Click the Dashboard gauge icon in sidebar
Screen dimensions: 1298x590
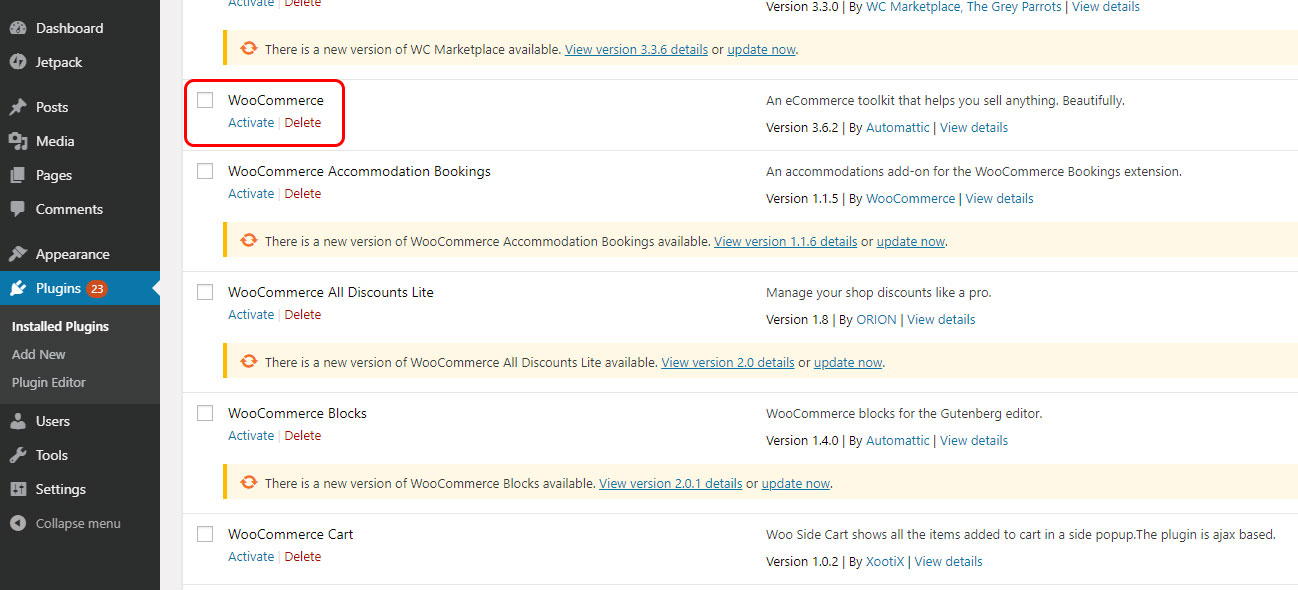coord(18,28)
